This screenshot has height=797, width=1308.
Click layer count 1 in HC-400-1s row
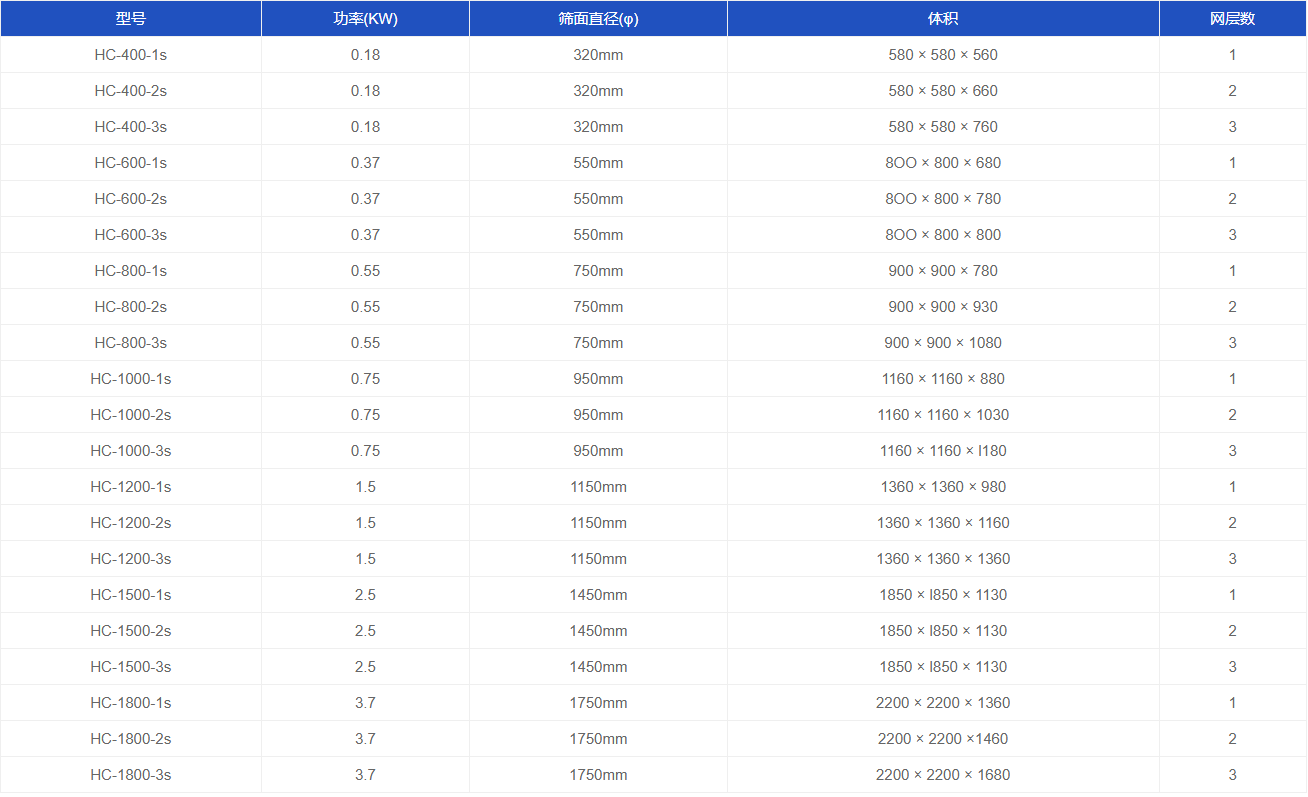tap(1233, 55)
